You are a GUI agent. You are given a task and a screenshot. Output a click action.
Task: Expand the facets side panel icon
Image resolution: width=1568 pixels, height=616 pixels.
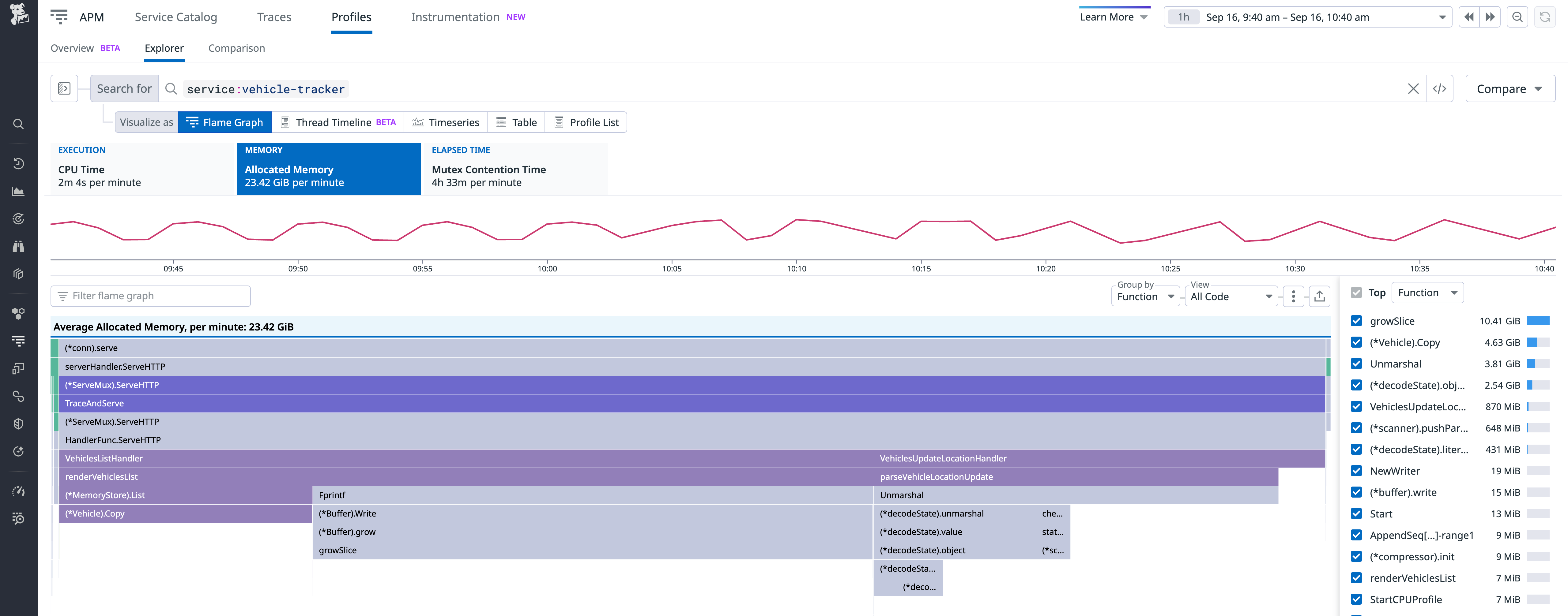pos(64,89)
